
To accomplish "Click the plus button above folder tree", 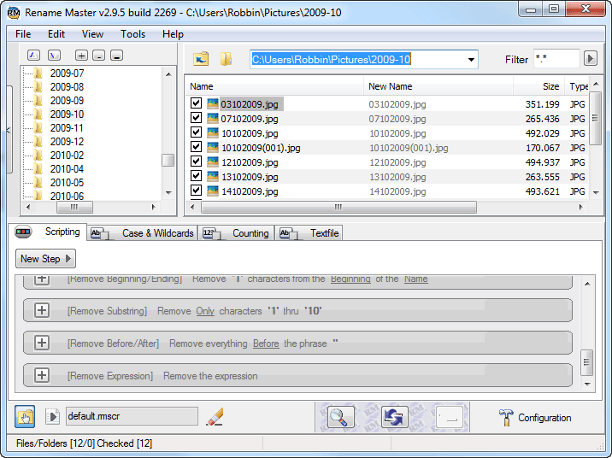I will (81, 55).
